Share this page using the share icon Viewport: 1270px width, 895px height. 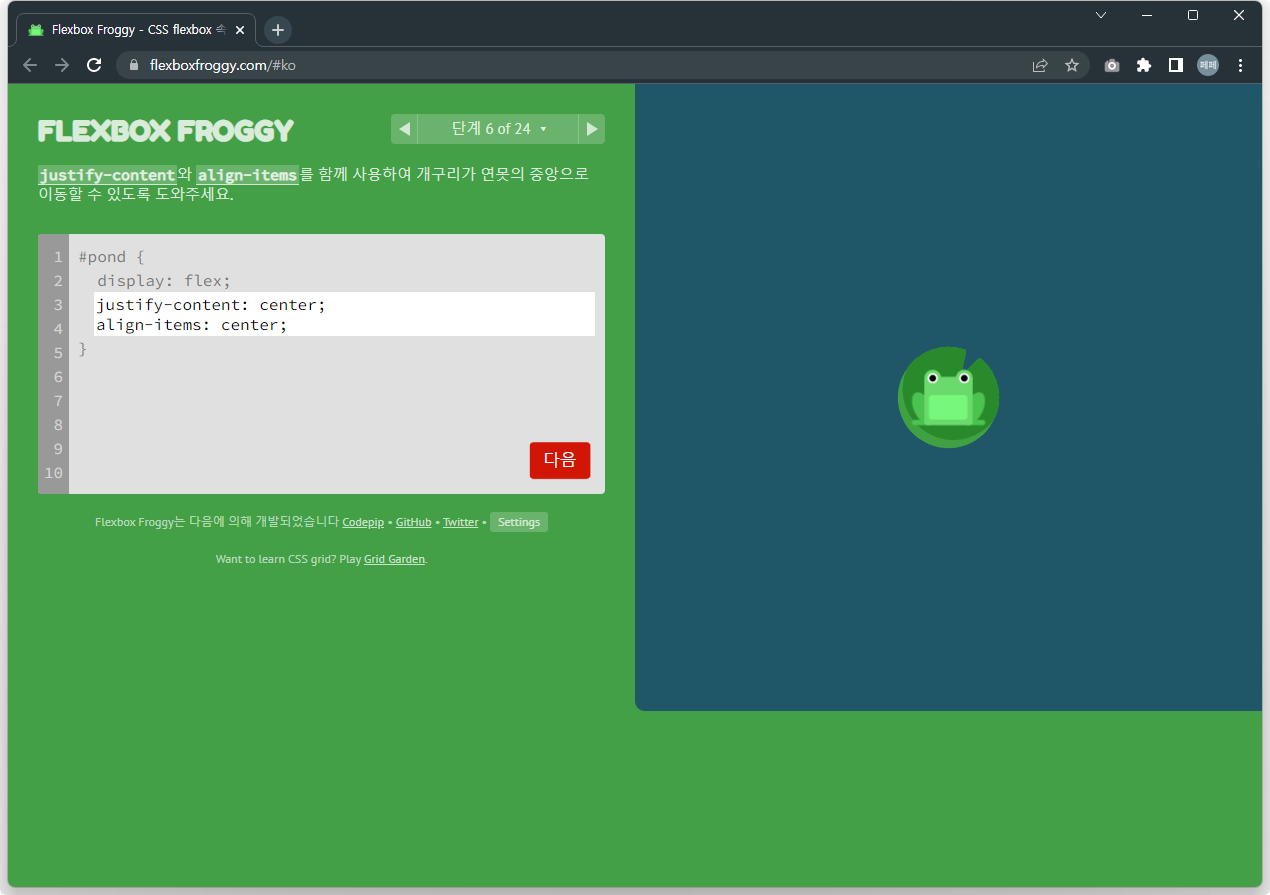[x=1040, y=65]
